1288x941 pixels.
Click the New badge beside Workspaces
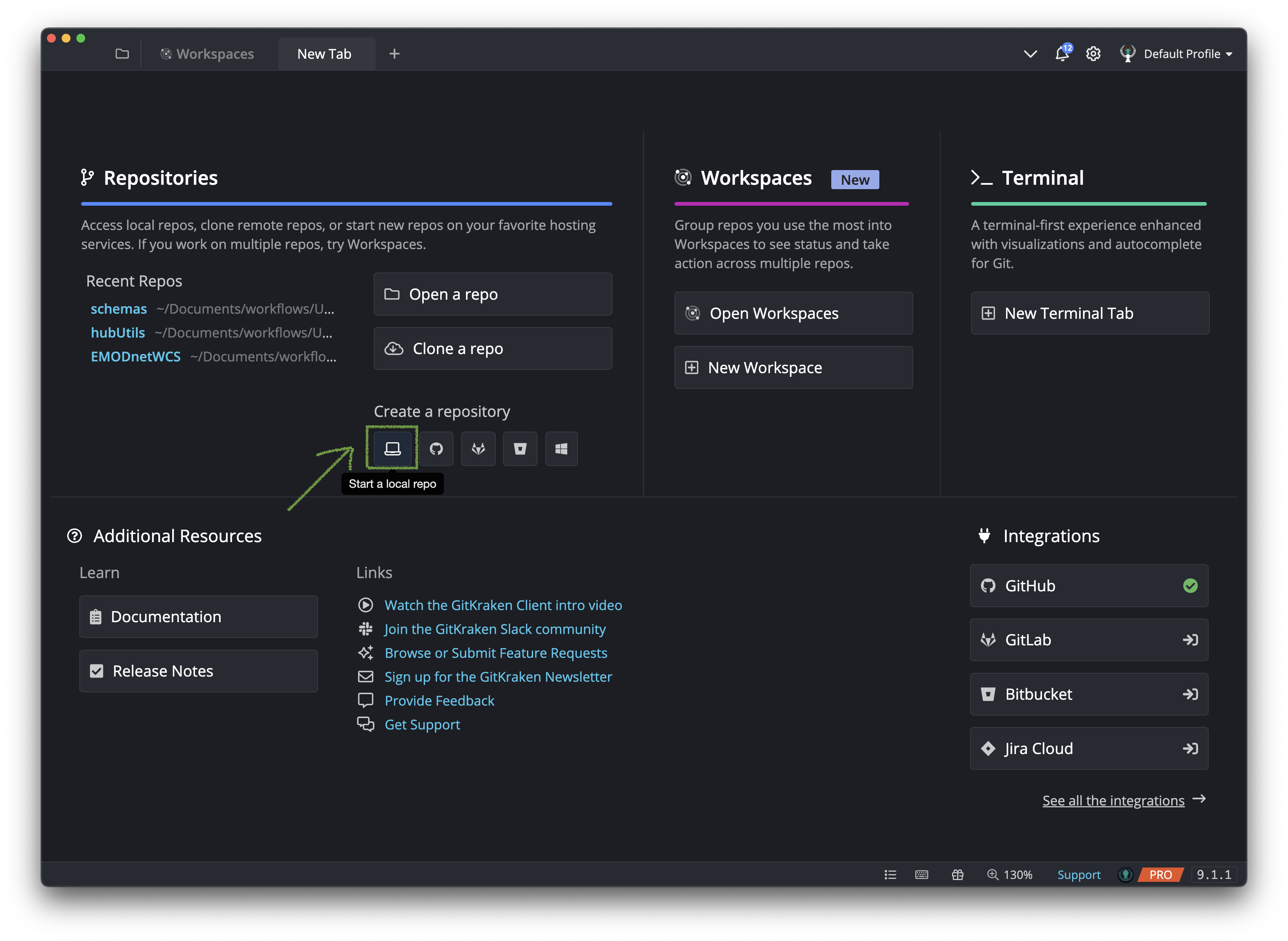[x=855, y=180]
